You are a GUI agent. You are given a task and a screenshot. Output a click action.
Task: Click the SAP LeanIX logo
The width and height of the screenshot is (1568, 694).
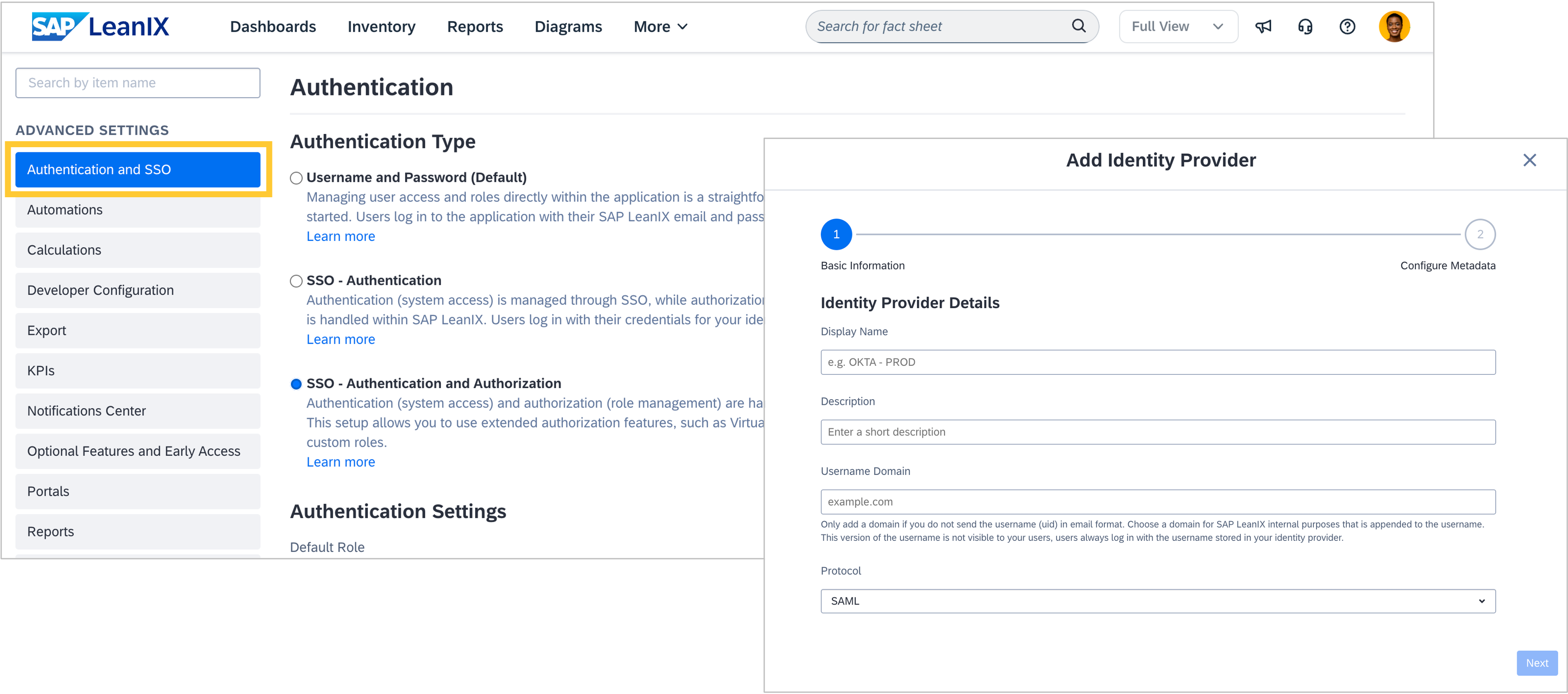[x=101, y=26]
